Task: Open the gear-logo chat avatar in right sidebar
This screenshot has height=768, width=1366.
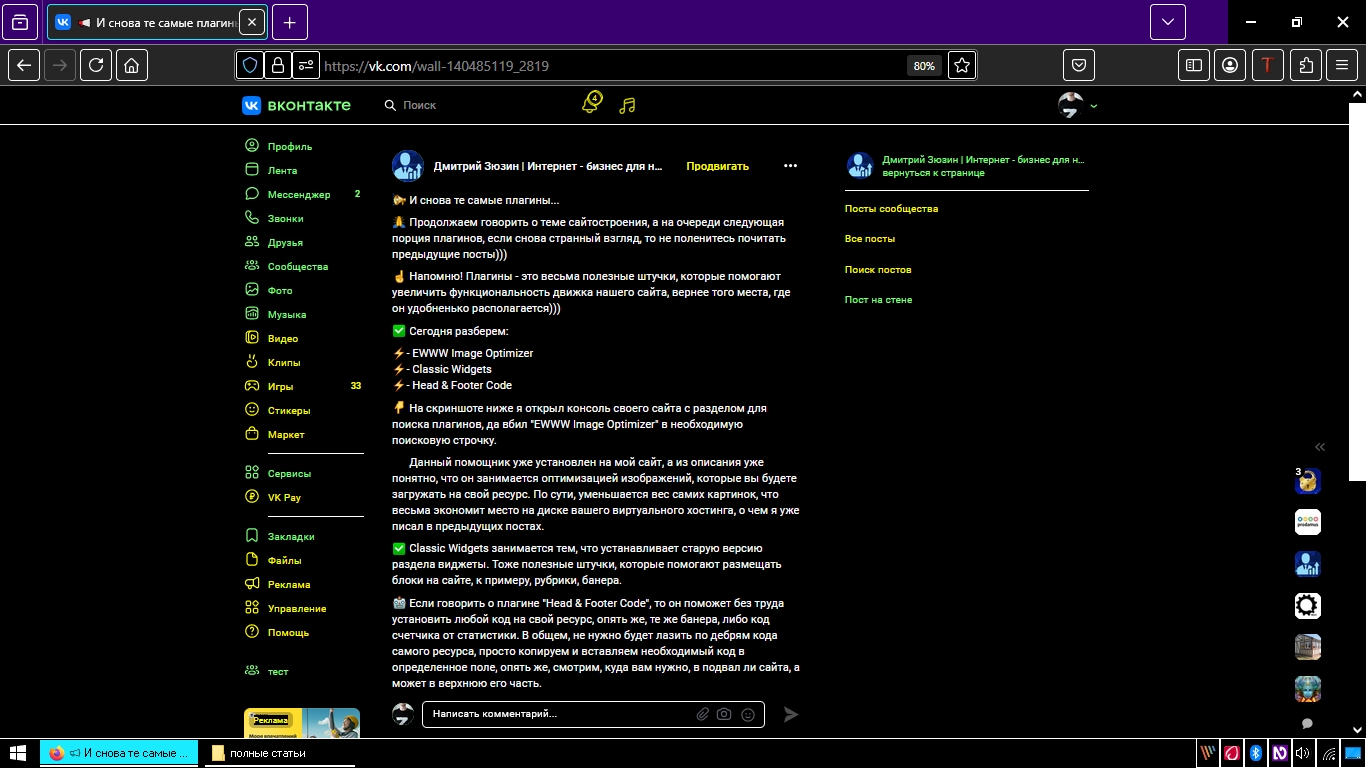Action: (x=1307, y=605)
